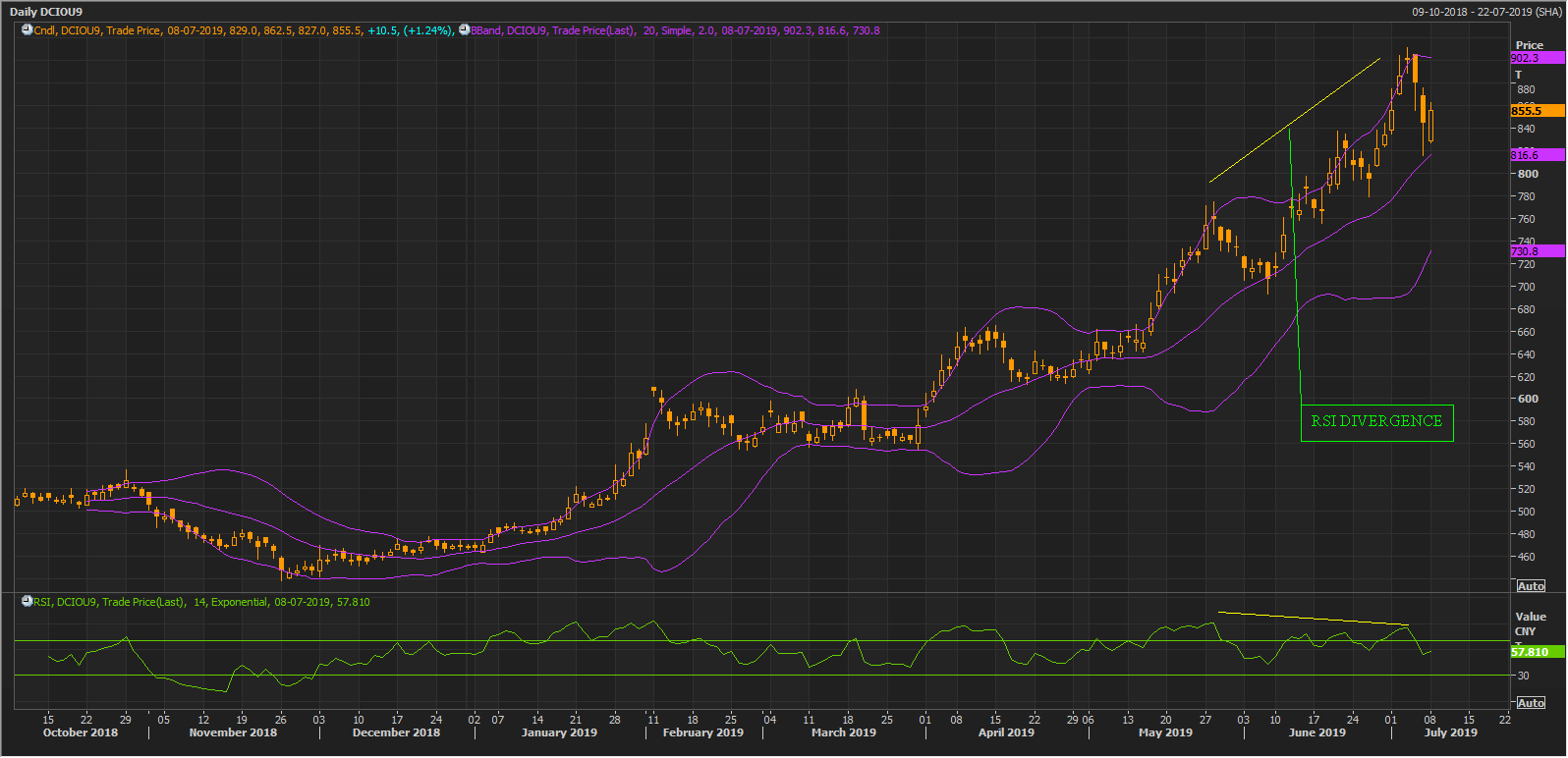1568x758 pixels.
Task: Click the 600 price axis label
Action: [1528, 399]
